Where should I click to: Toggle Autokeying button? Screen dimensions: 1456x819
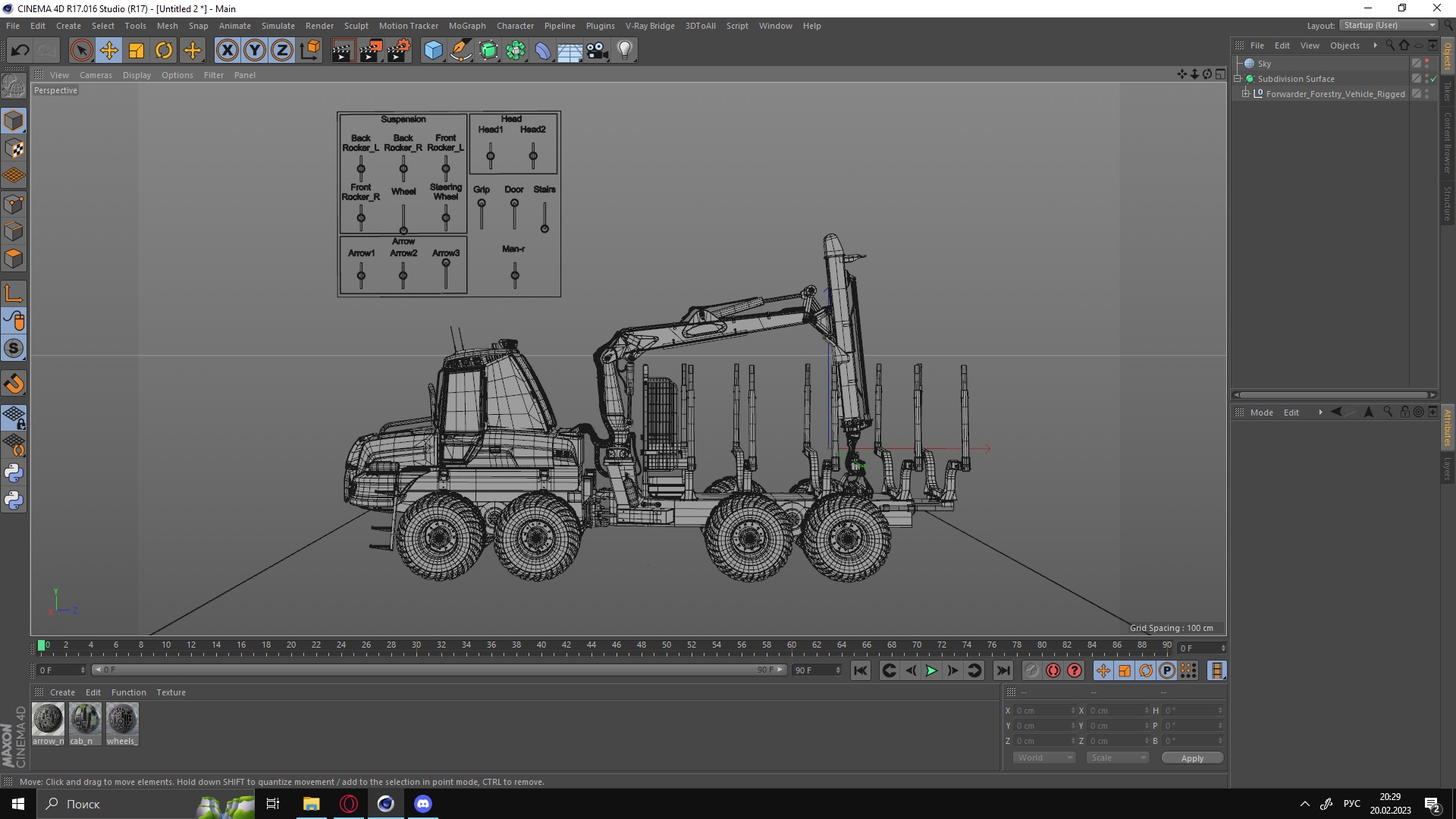click(1053, 670)
